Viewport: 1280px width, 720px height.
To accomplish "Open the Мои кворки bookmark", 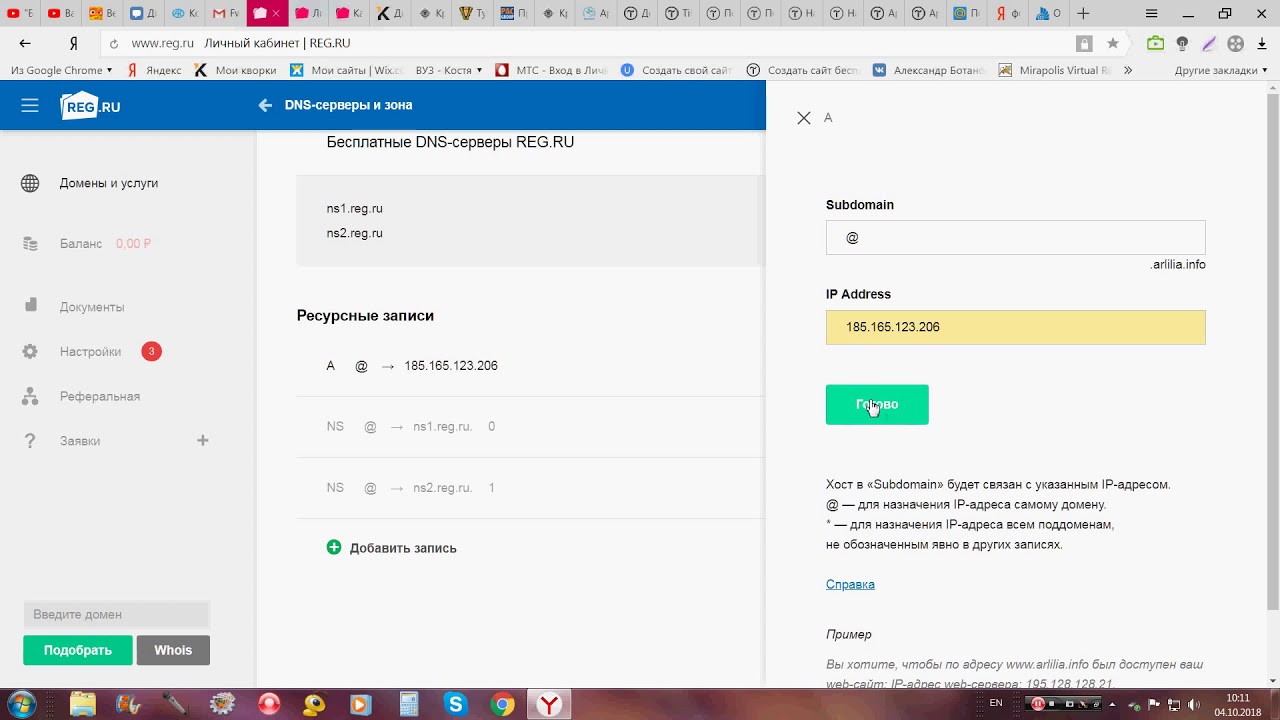I will [235, 70].
